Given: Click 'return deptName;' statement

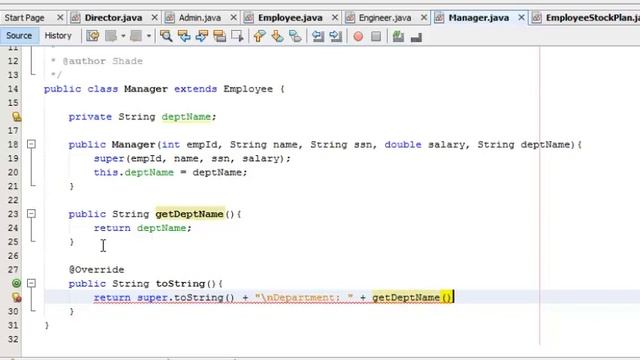Looking at the screenshot, I should point(142,228).
